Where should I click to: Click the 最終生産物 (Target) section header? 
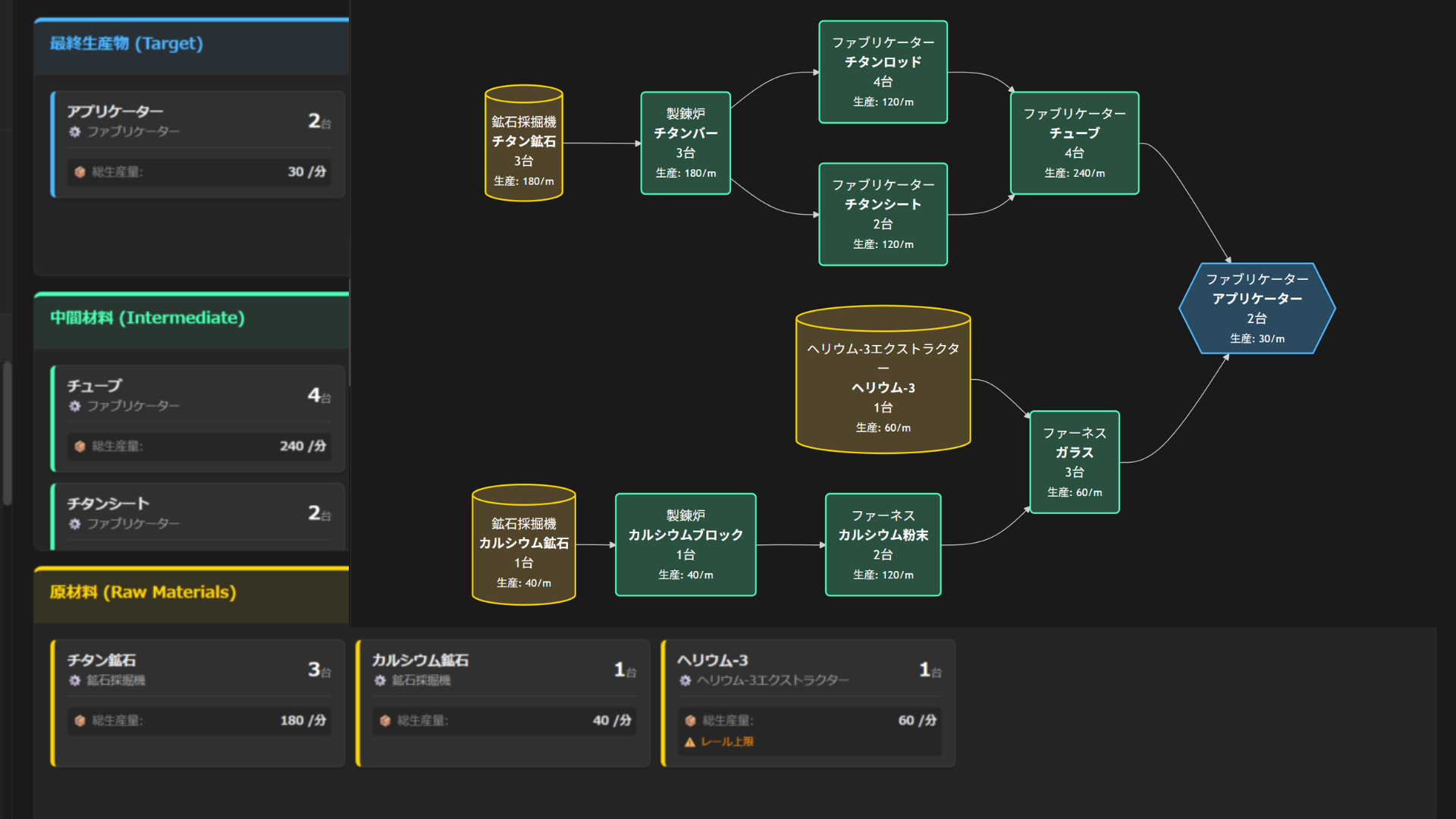tap(127, 44)
